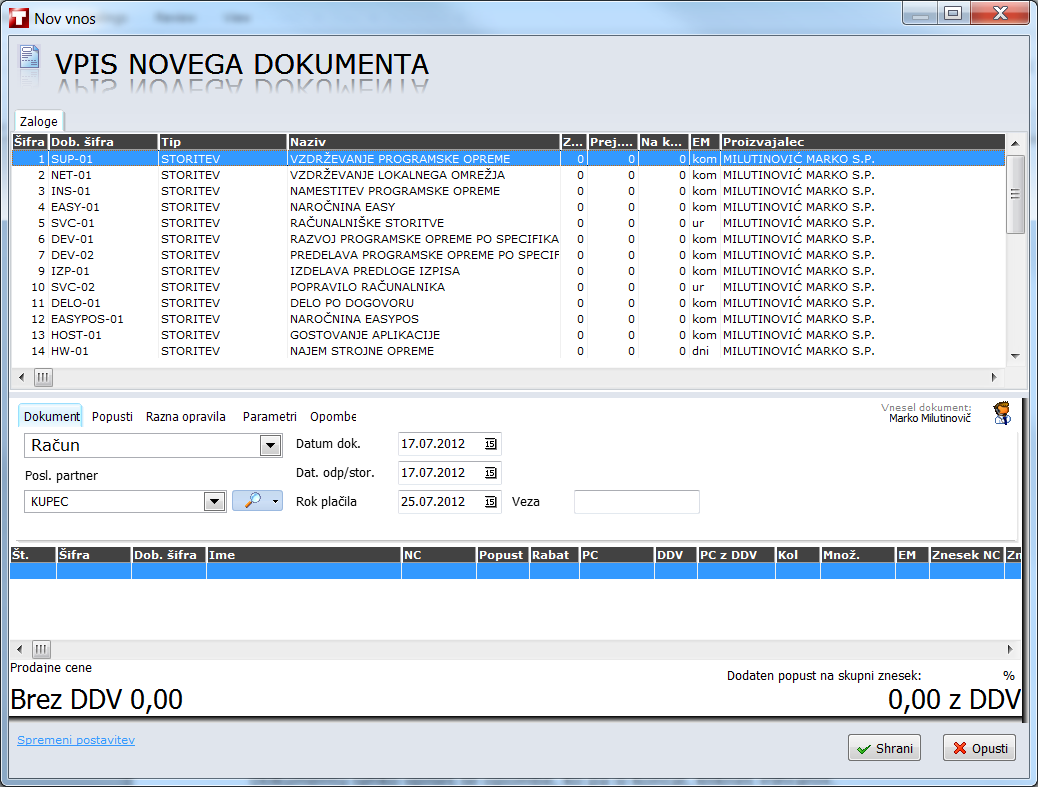This screenshot has height=787, width=1038.
Task: Cancel with the Opusti button
Action: [980, 748]
